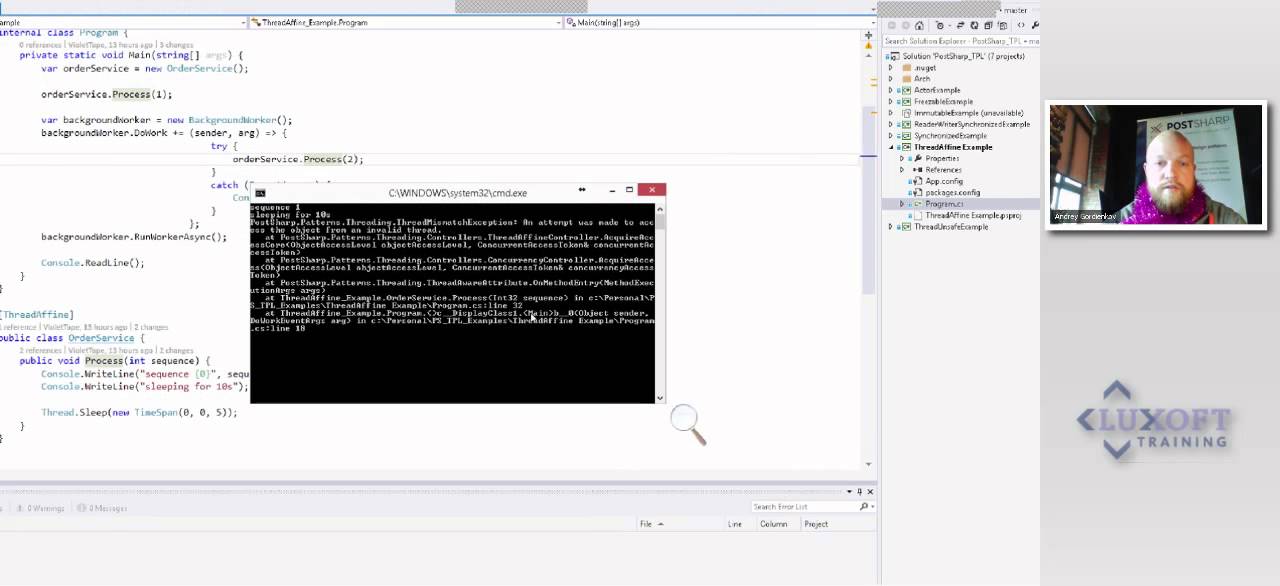Click the '0 references' CodeLens link above Main
The image size is (1280, 586).
tap(41, 45)
